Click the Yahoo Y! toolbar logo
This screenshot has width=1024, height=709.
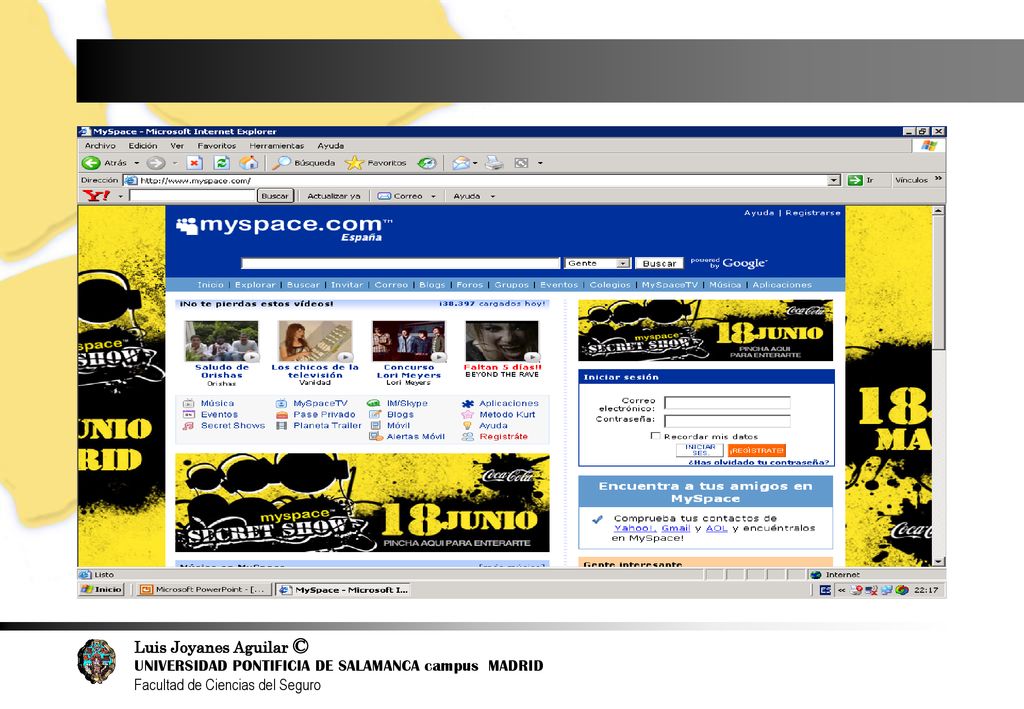click(96, 196)
